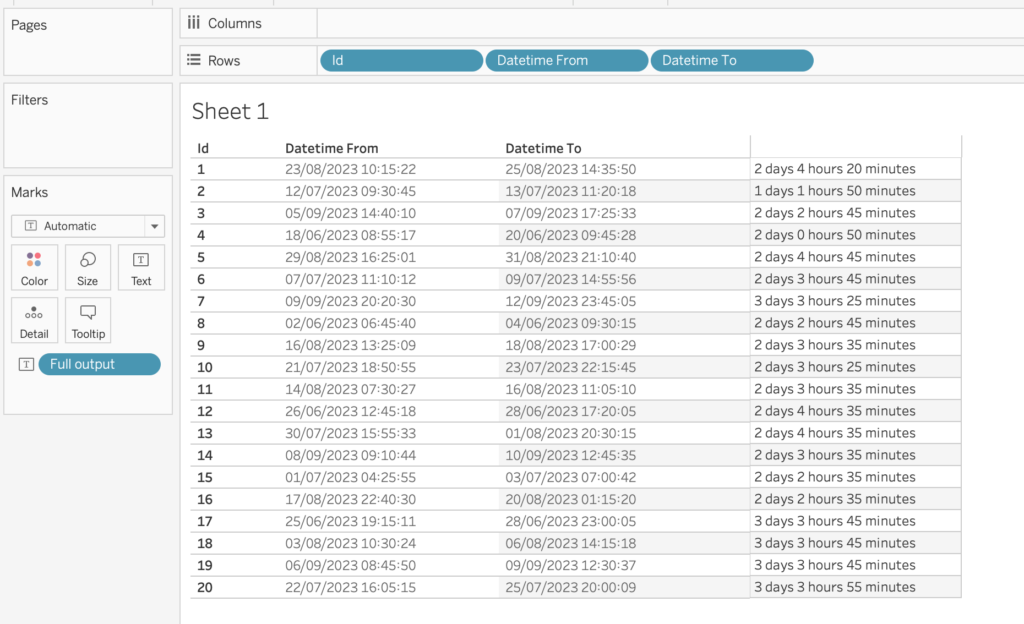
Task: Click the Full output pill in Marks
Action: (99, 365)
